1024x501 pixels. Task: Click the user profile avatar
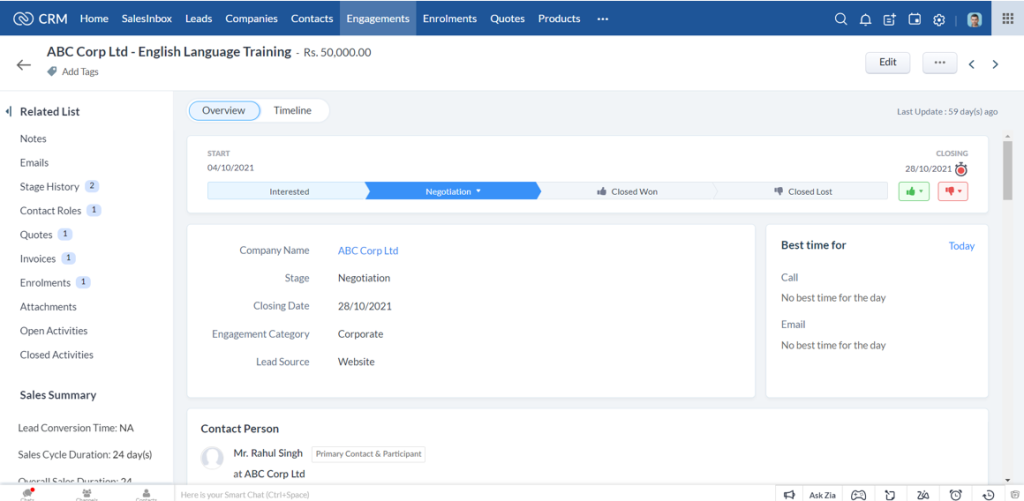[974, 20]
